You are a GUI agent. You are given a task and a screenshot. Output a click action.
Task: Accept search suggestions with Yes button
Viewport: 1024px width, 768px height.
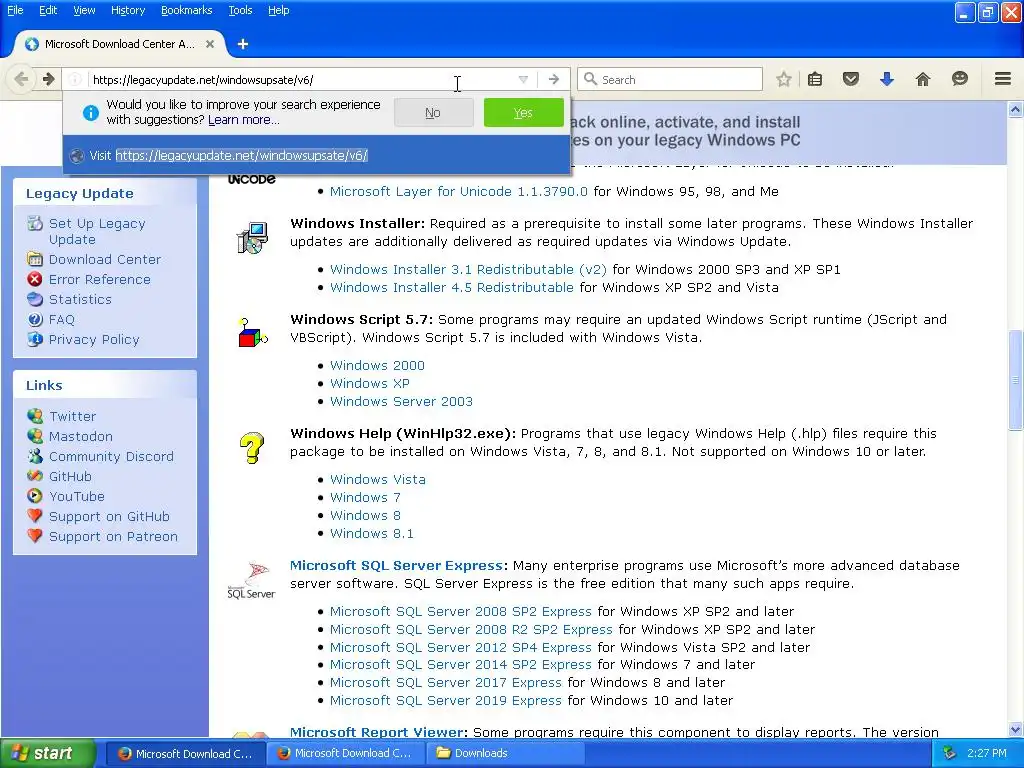[x=523, y=112]
